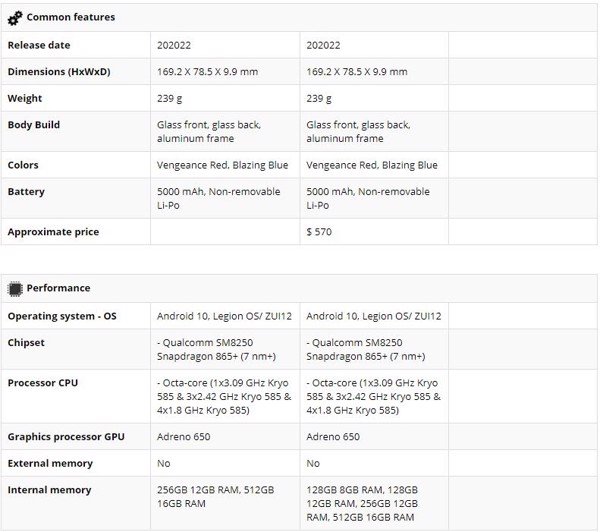Click the chip icon beside Performance

click(x=15, y=289)
